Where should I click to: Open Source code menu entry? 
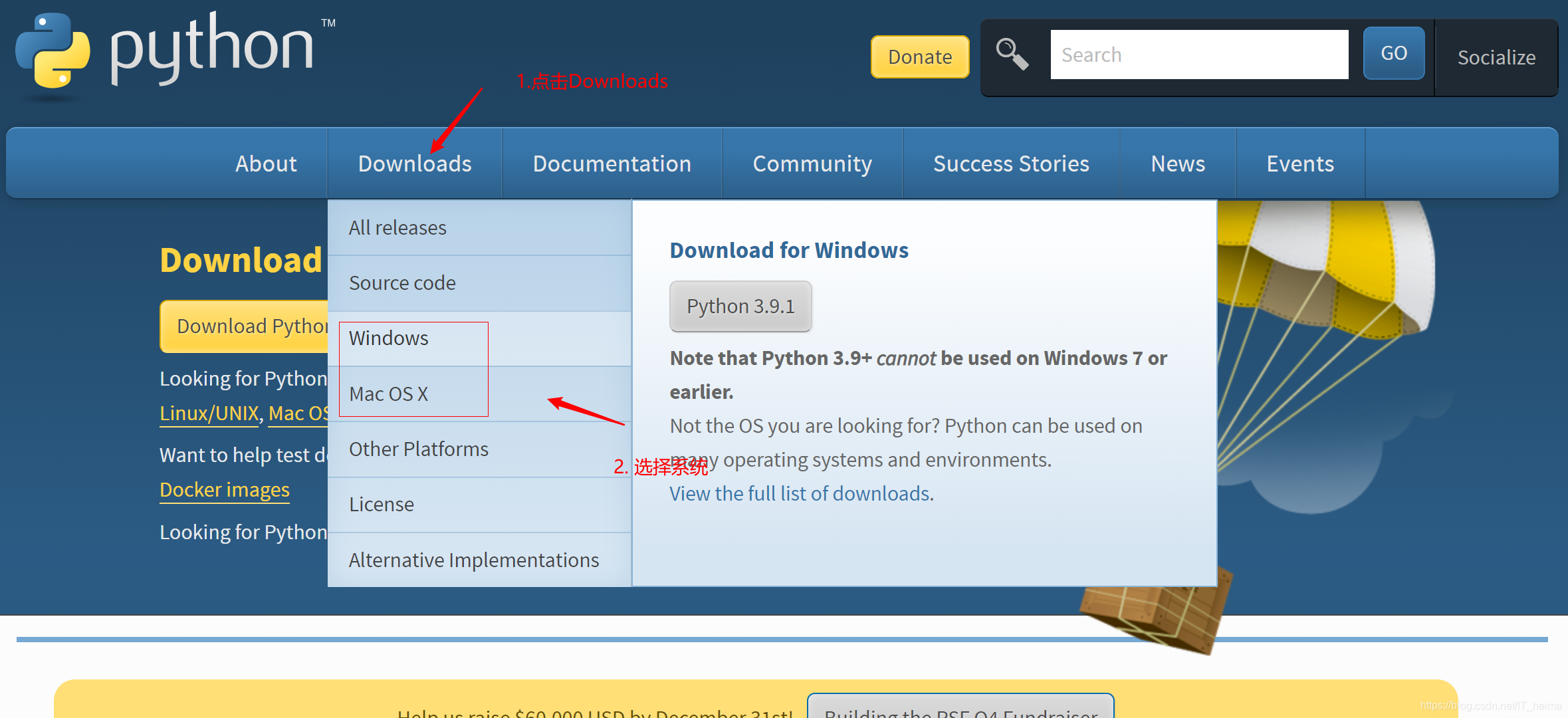(x=402, y=283)
